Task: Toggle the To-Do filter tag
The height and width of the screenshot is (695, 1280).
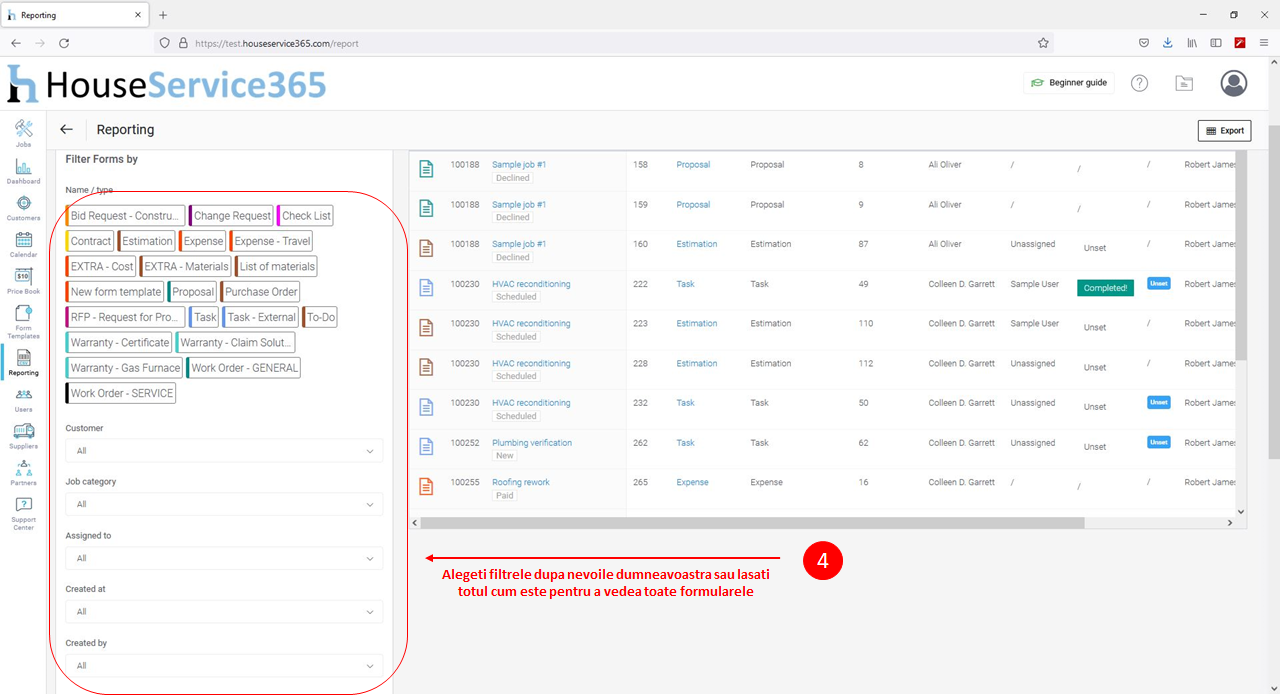Action: pos(320,317)
